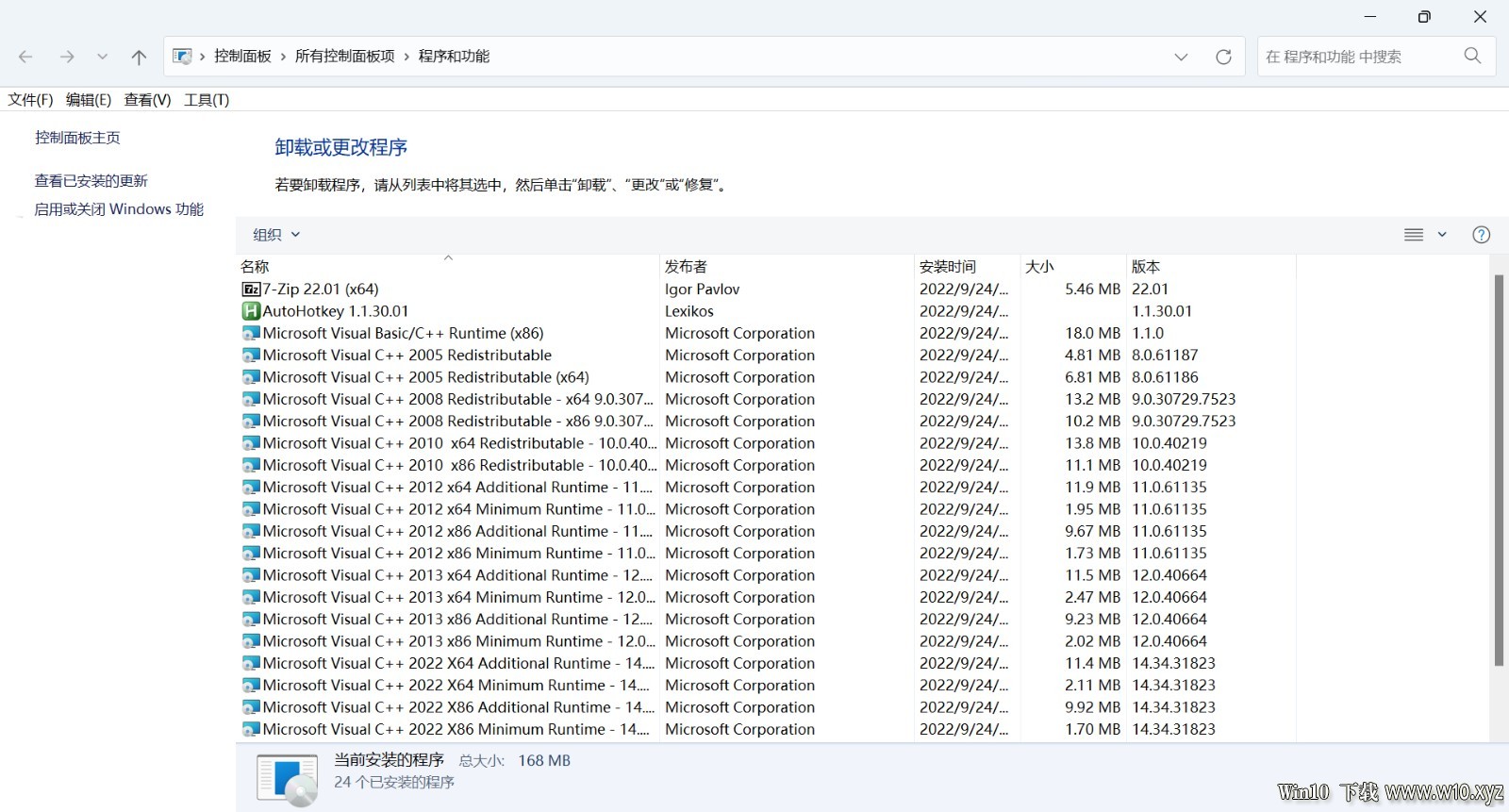Click 程序和功能 in the address breadcrumb

pos(455,57)
